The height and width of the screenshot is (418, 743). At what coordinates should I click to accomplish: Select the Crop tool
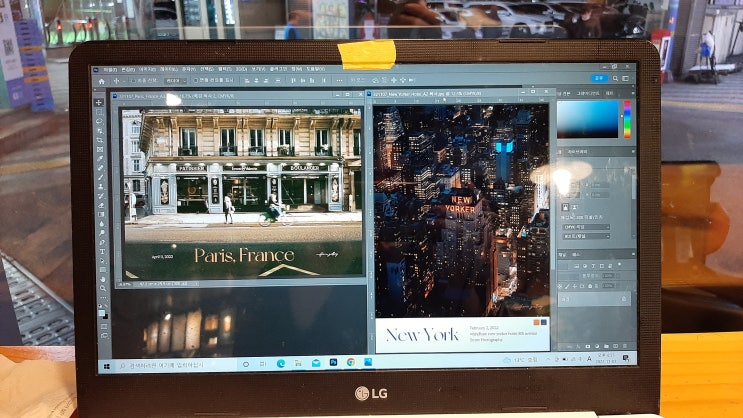(100, 140)
